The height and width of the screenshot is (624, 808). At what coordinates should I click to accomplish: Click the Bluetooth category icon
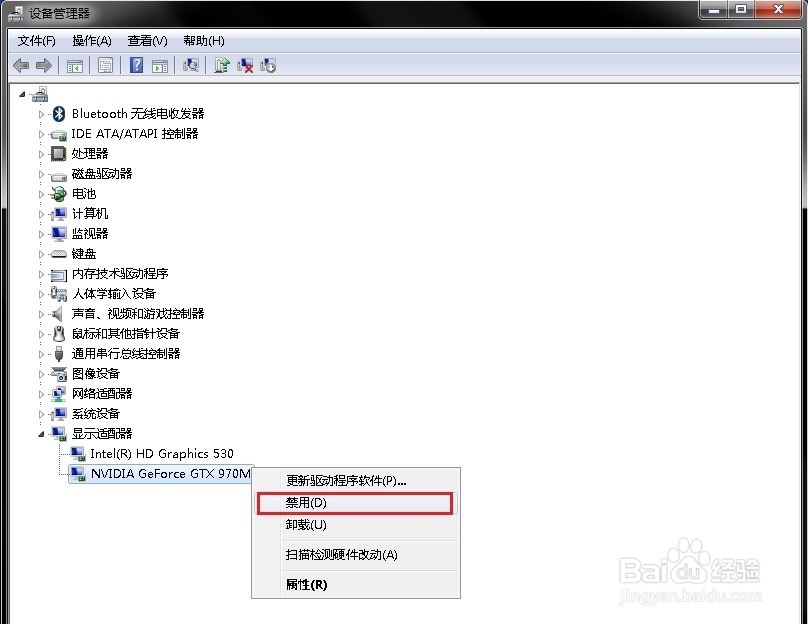click(59, 113)
